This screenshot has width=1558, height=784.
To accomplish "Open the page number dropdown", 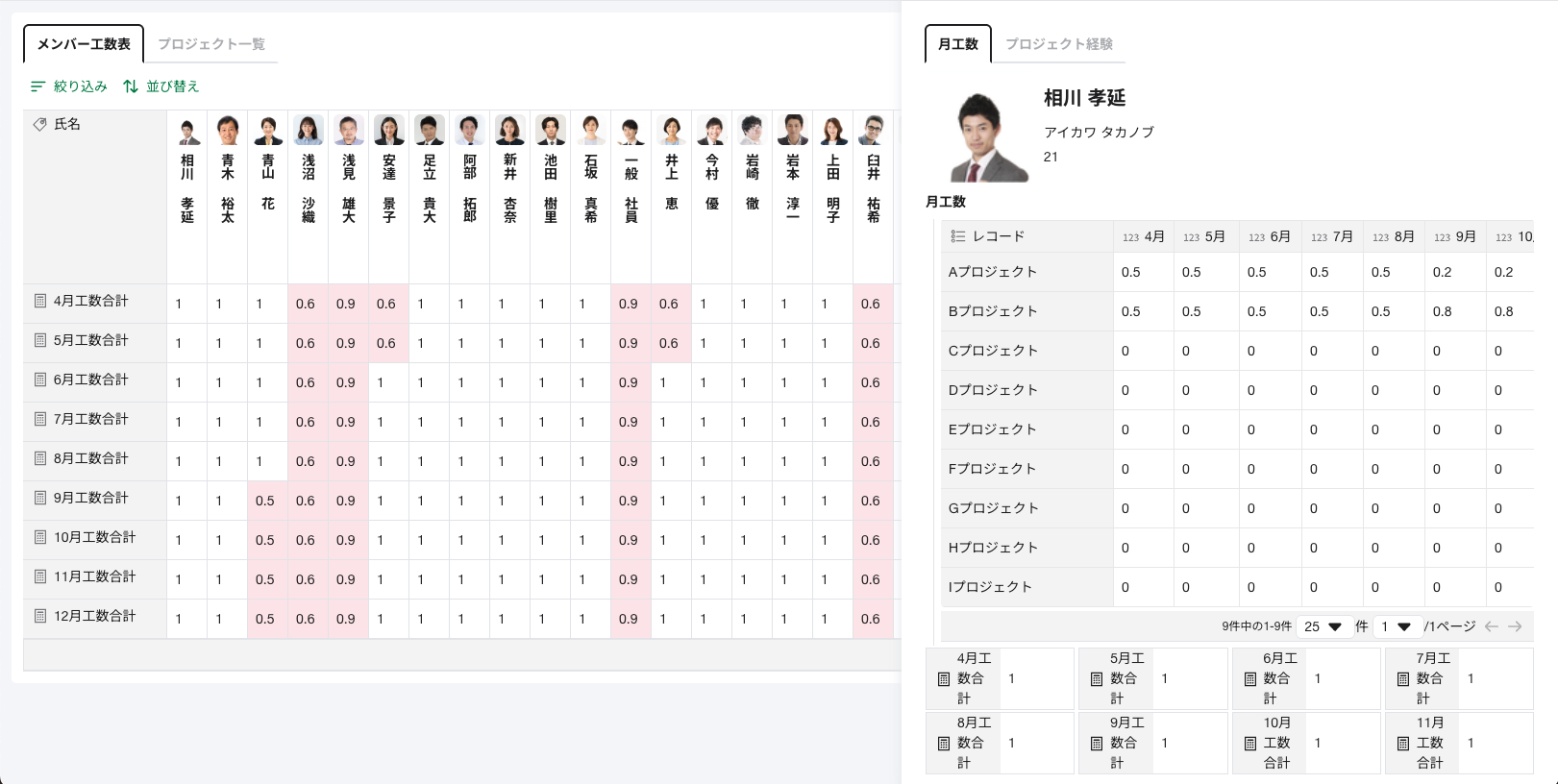I will point(1396,626).
